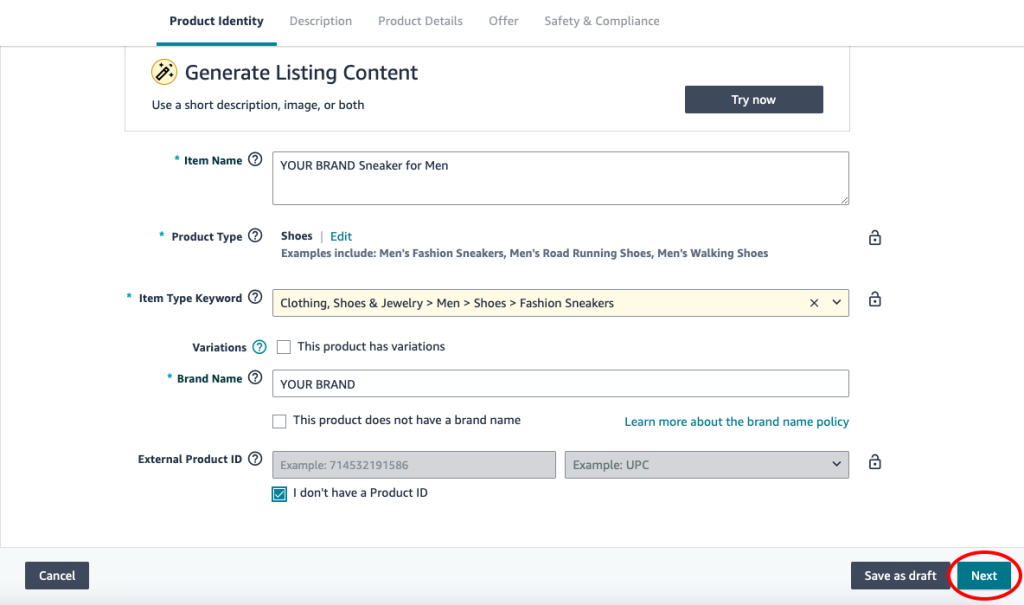Clear the Item Type Keyword selection with X
The image size is (1024, 605).
(814, 303)
